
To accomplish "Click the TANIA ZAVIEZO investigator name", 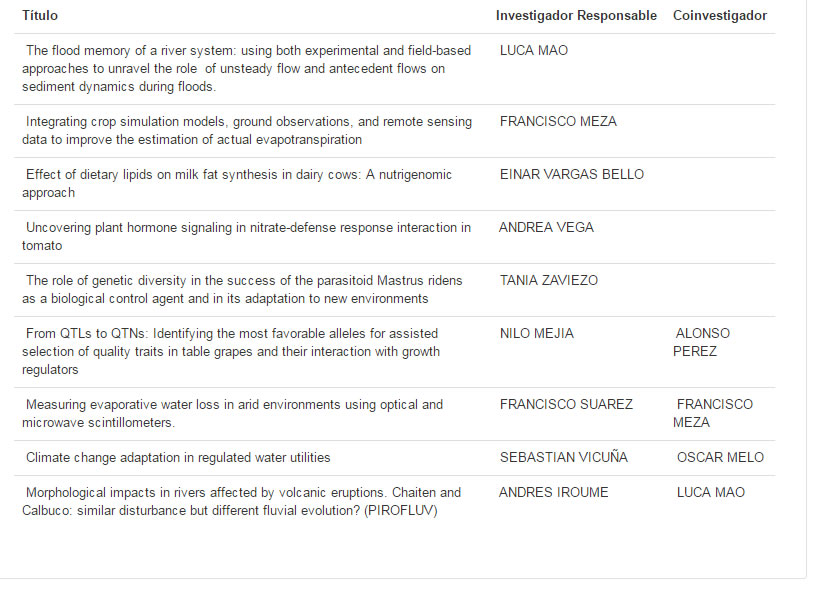I will click(x=549, y=280).
